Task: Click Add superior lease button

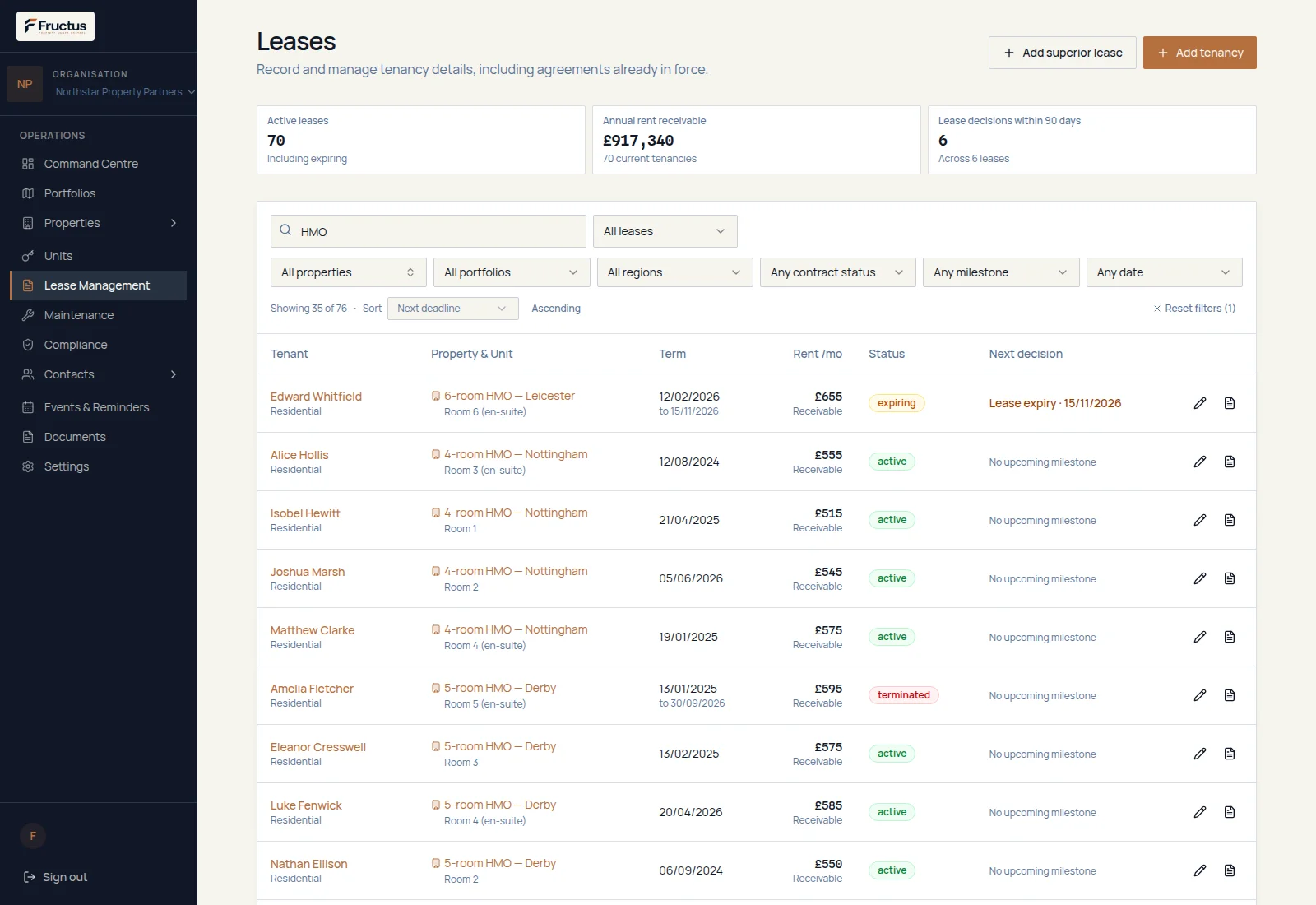Action: click(x=1062, y=53)
